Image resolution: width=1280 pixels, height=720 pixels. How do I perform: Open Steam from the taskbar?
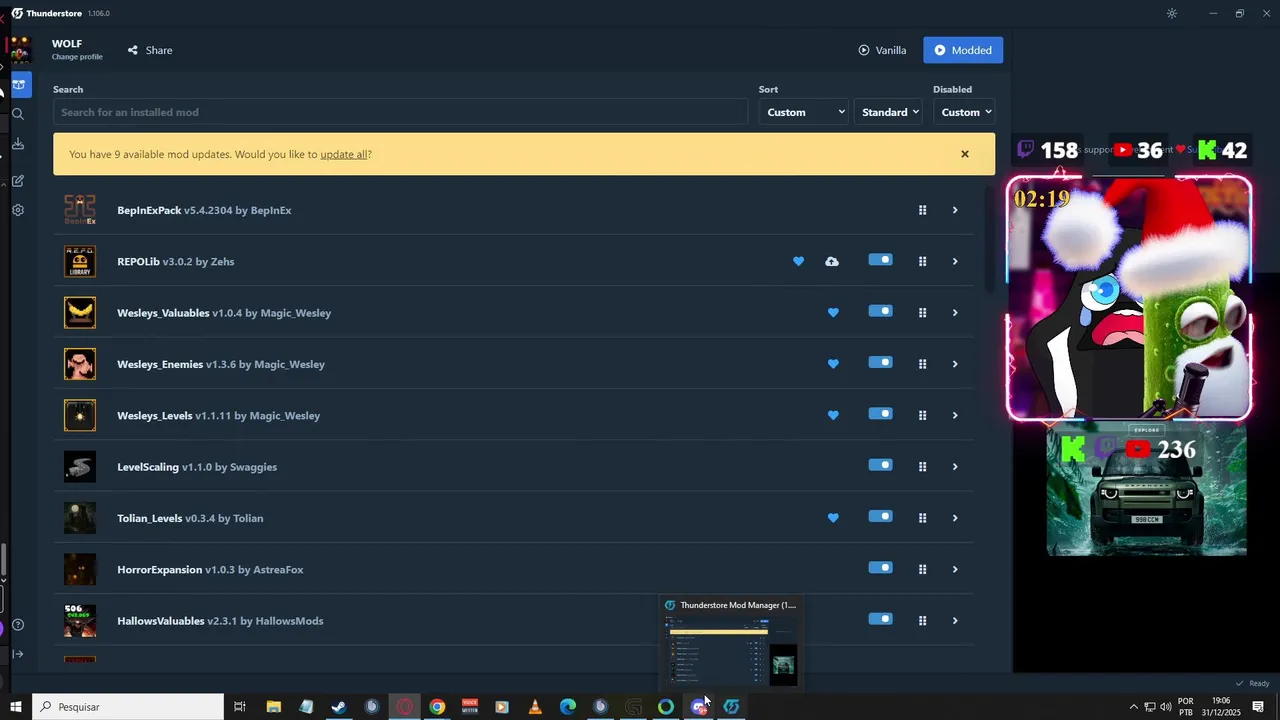[339, 707]
